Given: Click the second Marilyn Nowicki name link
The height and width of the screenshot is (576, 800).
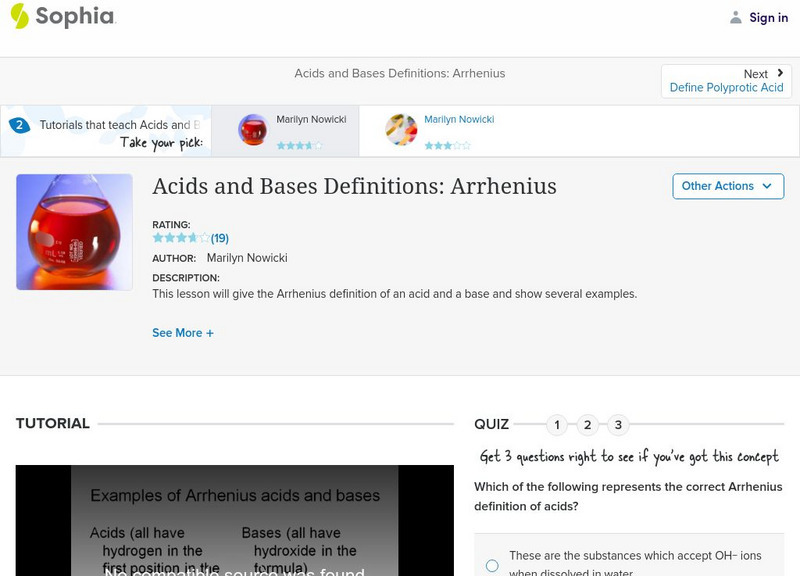Looking at the screenshot, I should coord(459,120).
